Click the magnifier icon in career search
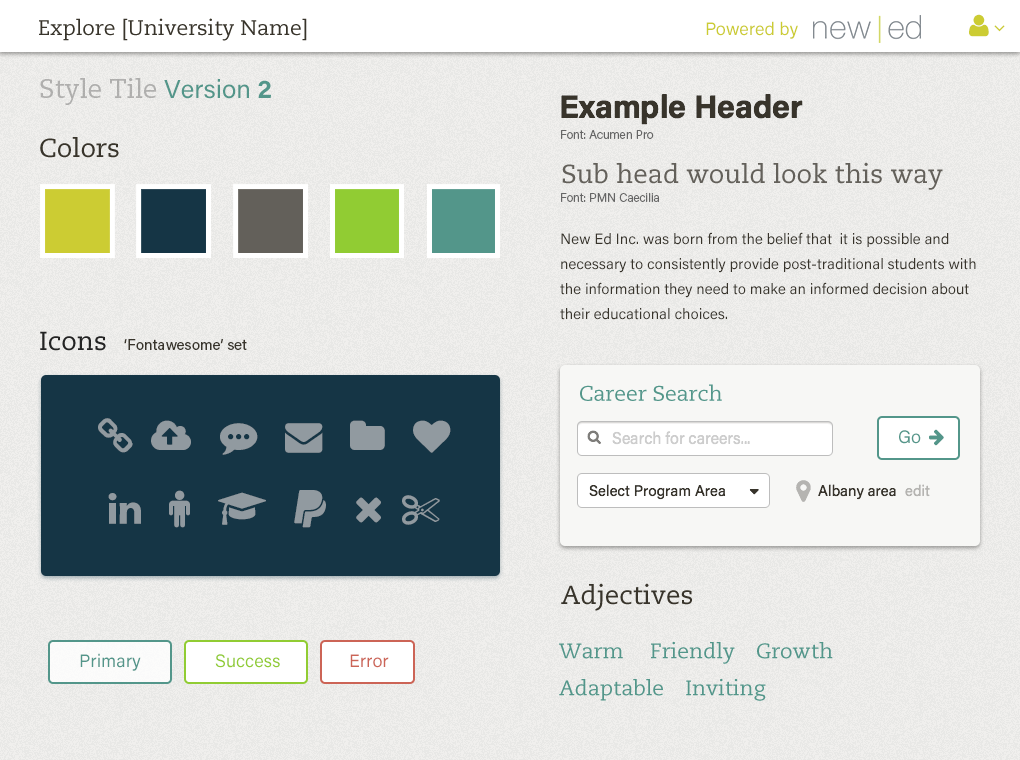This screenshot has height=760, width=1020. 594,437
